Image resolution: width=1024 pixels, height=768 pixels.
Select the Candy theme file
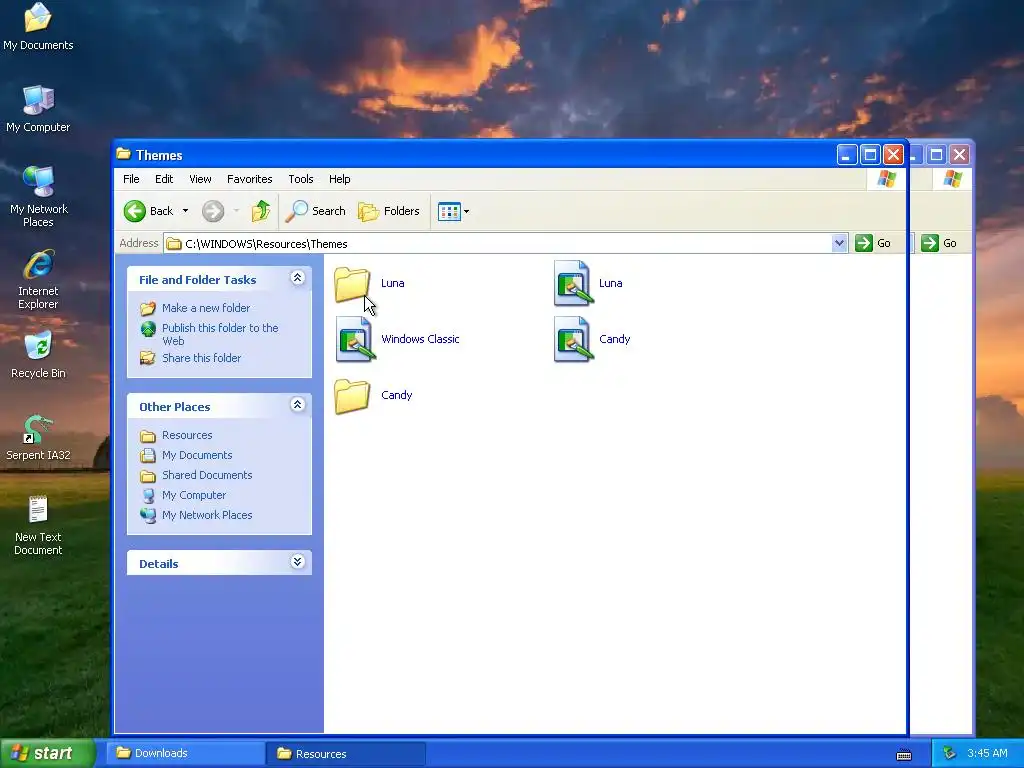(x=592, y=339)
